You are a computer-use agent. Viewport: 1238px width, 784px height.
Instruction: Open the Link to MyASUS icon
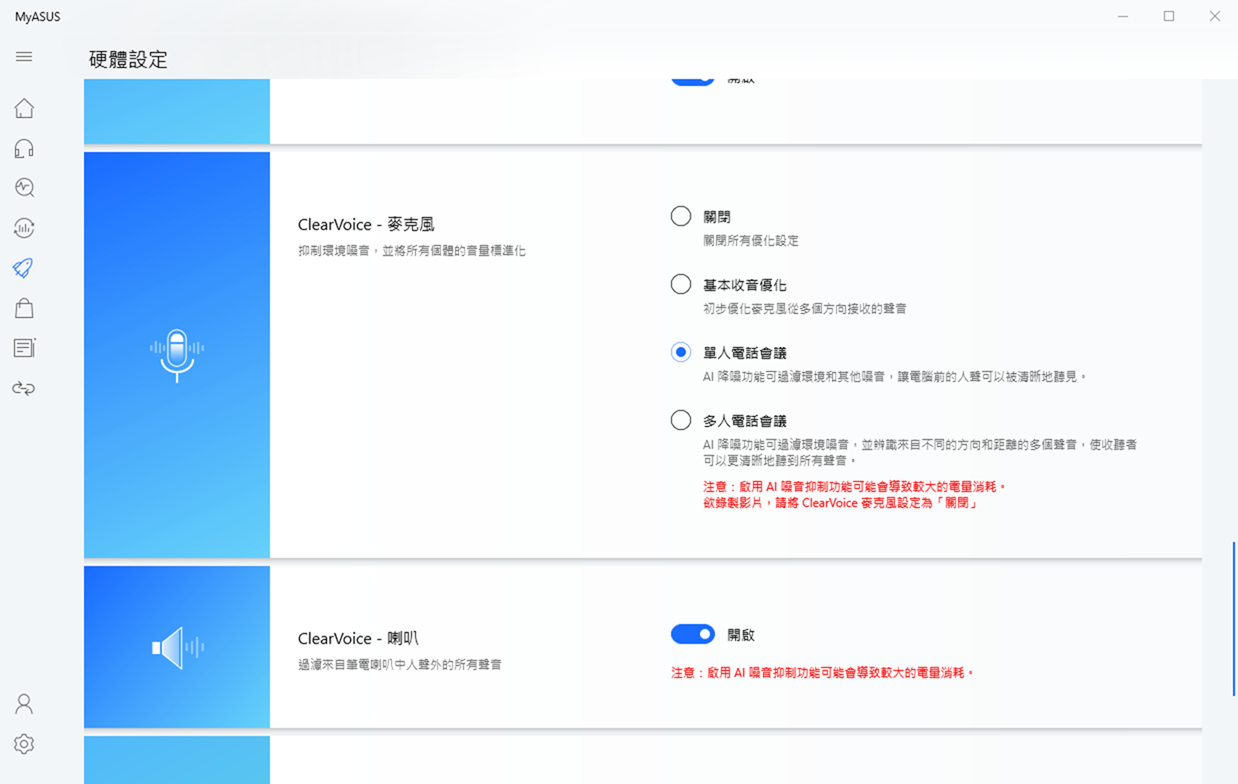click(x=24, y=388)
